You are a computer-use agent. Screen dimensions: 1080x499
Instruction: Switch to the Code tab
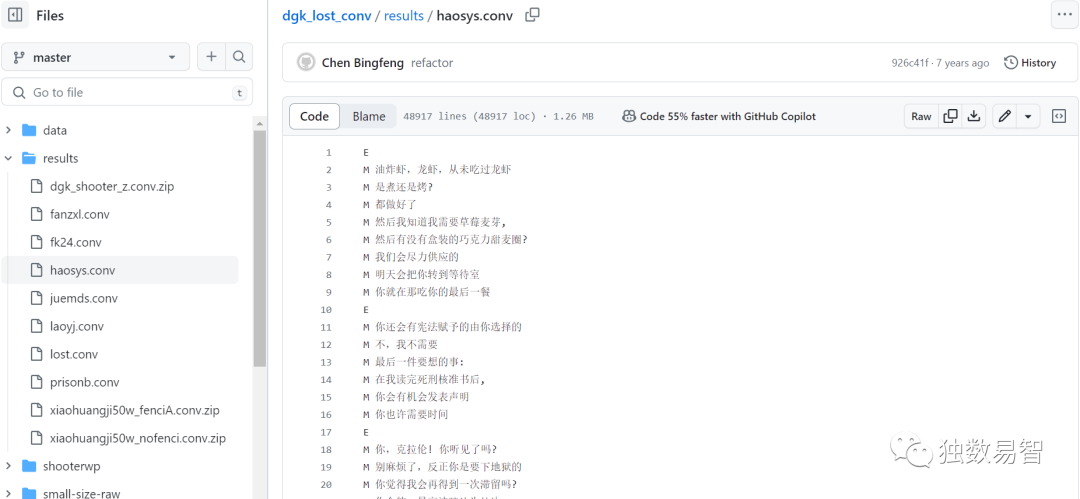point(314,116)
